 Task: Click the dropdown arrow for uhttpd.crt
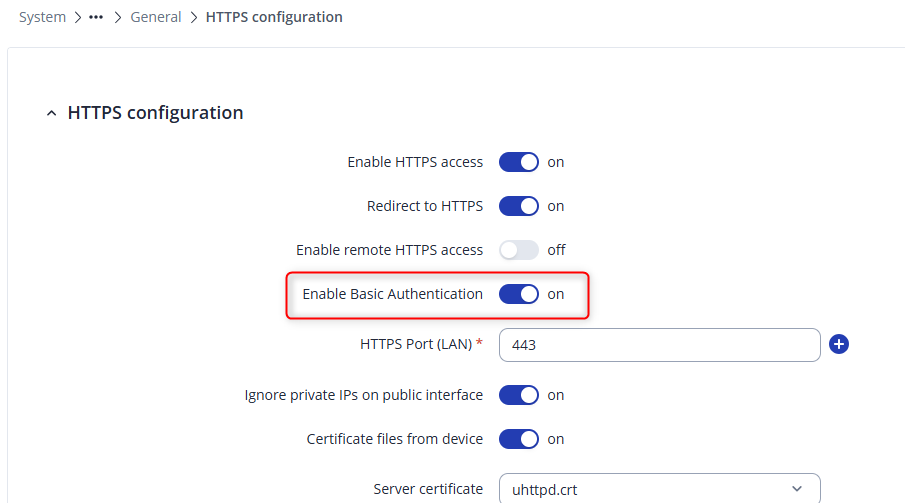click(x=797, y=489)
